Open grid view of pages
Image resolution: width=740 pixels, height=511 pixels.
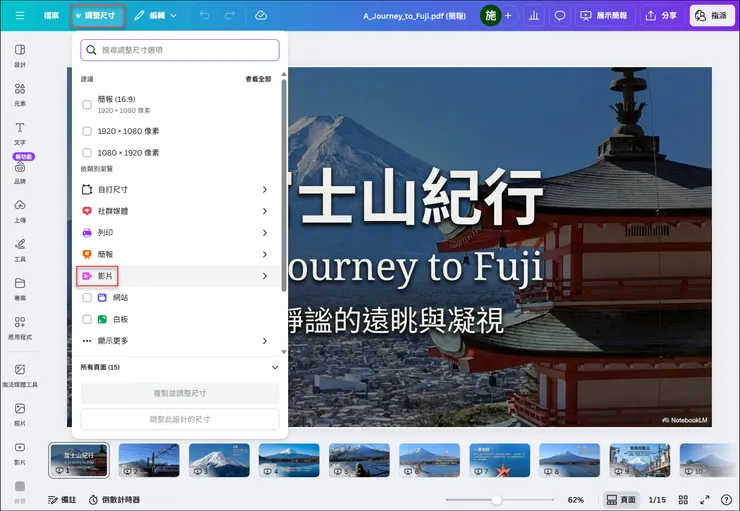pos(683,500)
